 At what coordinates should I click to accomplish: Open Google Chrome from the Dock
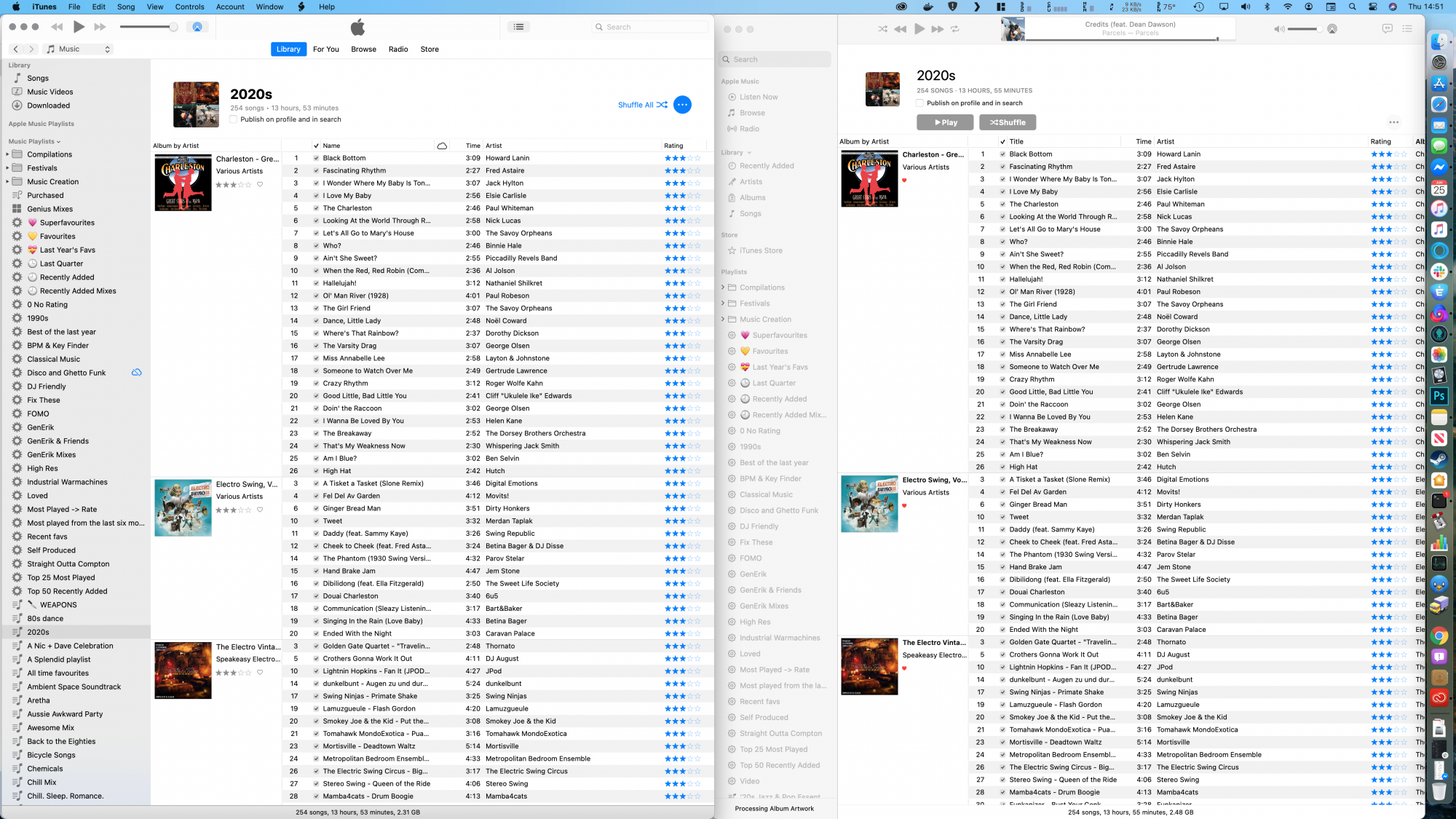tap(1439, 636)
